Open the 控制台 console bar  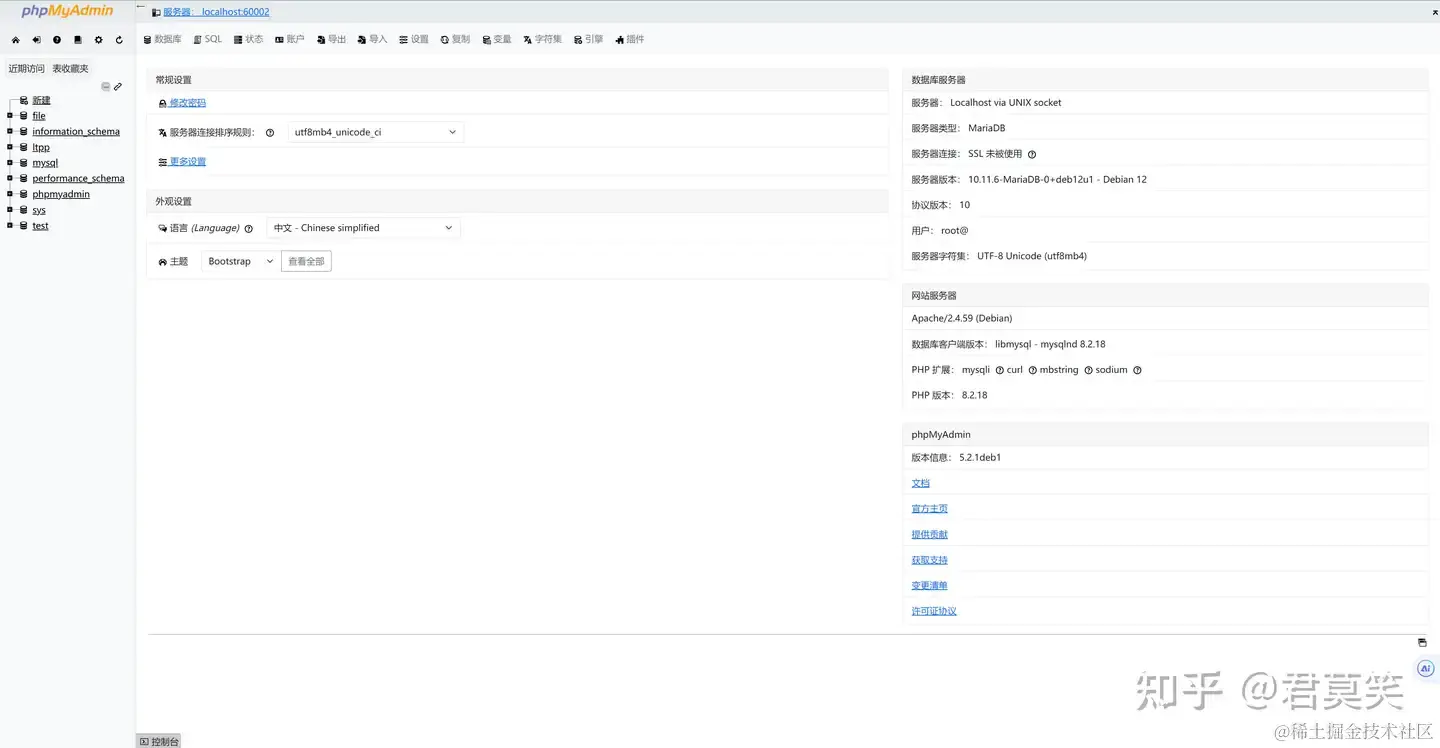(x=159, y=741)
